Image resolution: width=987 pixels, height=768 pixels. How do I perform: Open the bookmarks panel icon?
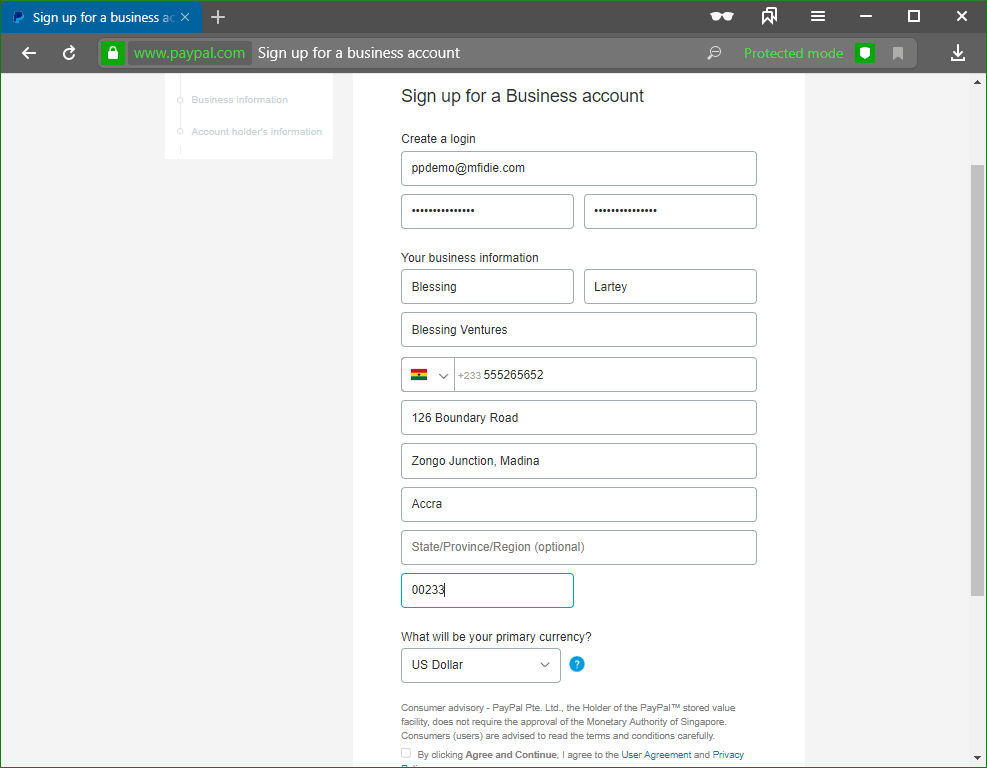click(769, 16)
